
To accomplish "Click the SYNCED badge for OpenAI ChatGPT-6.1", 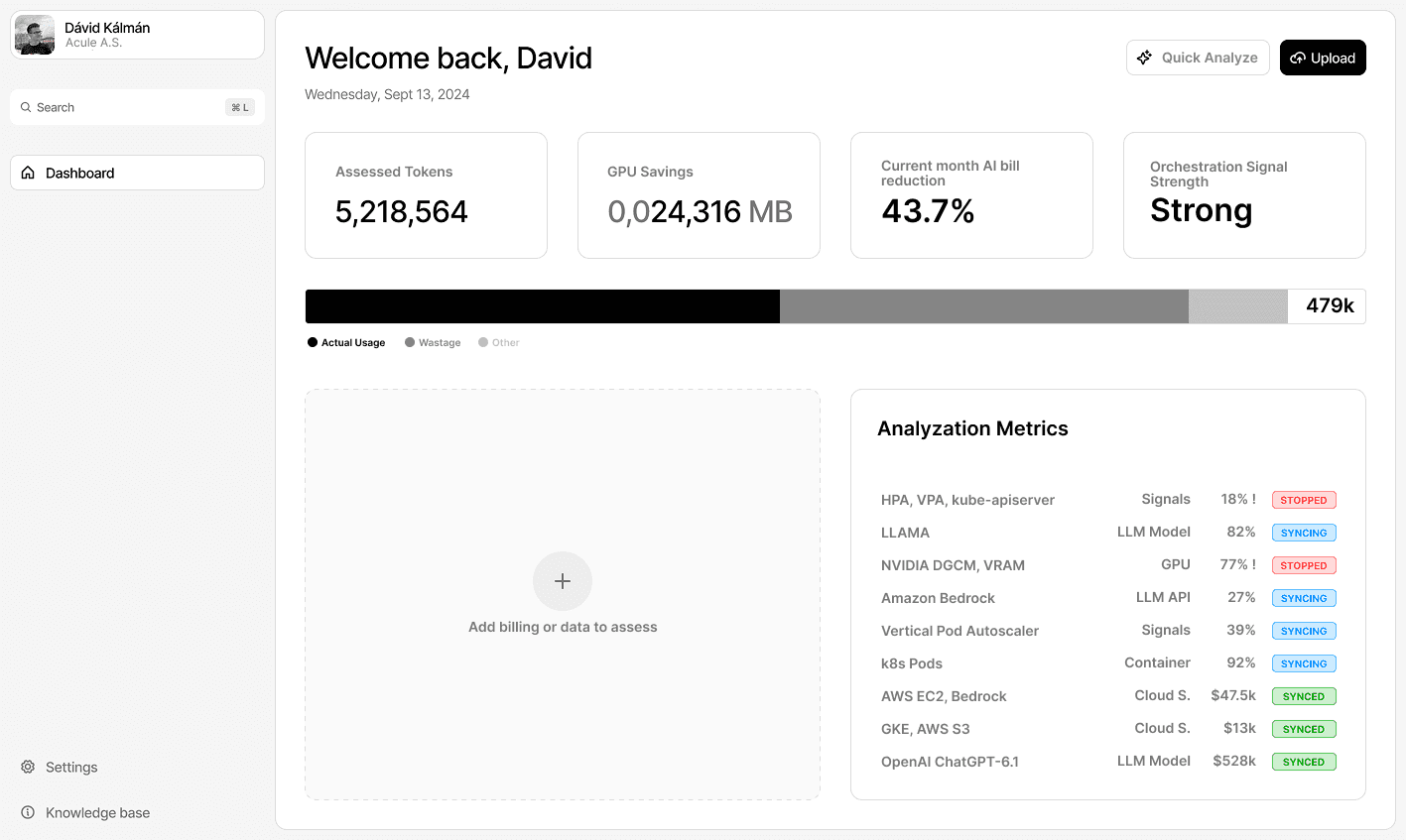I will [x=1304, y=761].
